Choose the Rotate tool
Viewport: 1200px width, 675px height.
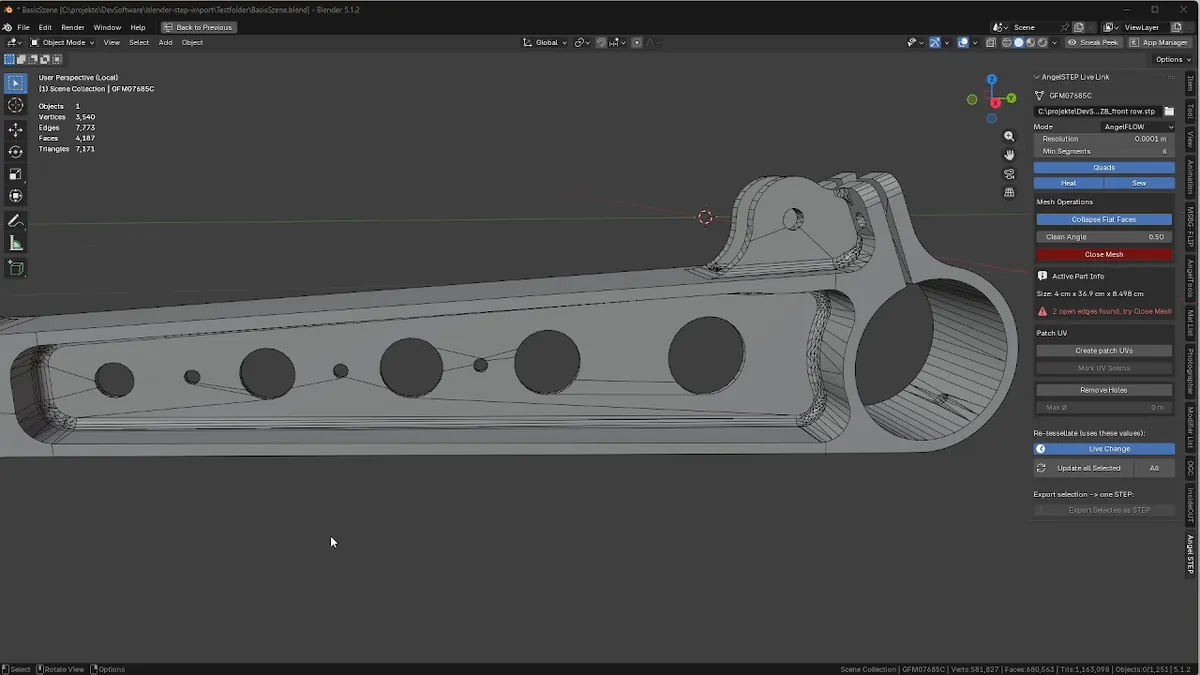coord(15,152)
